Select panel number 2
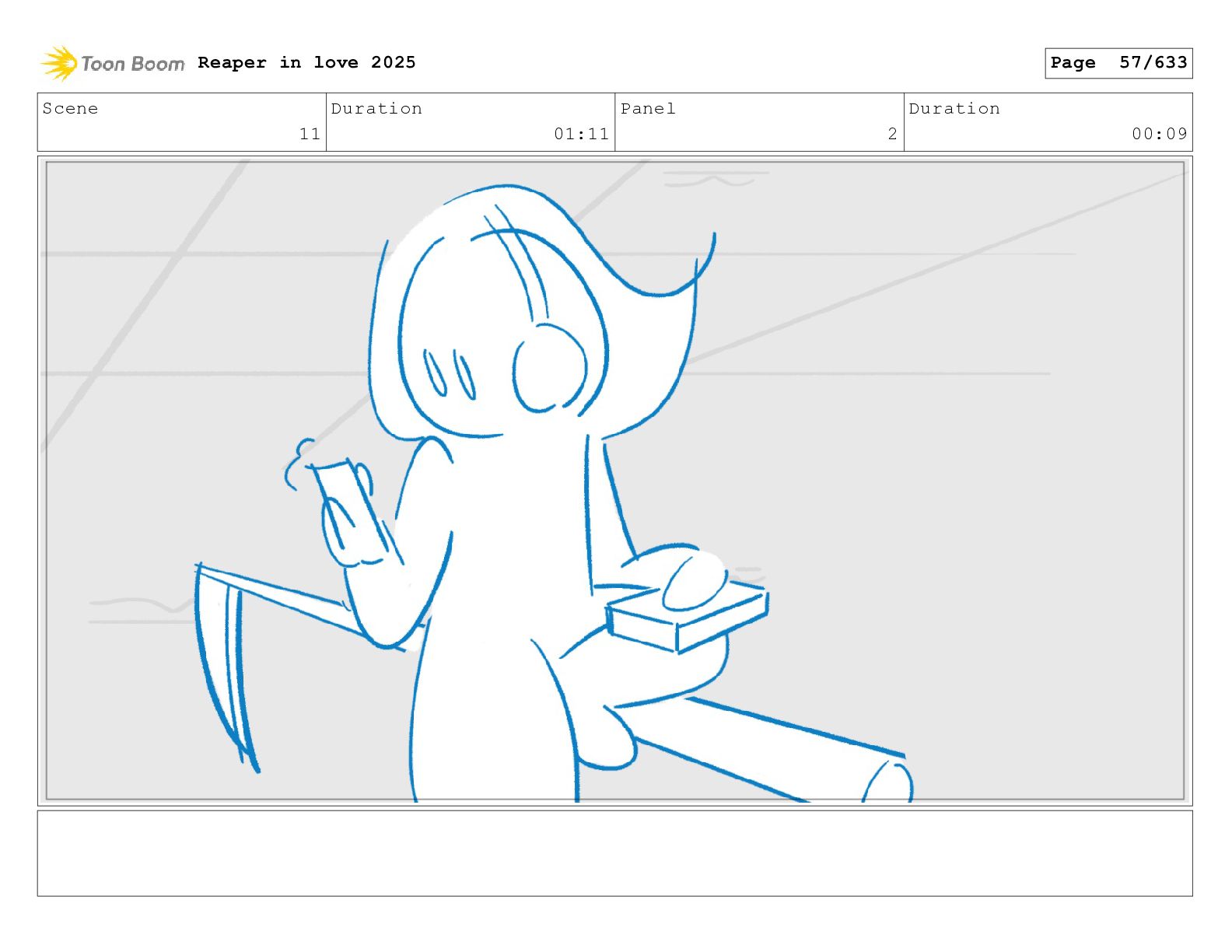 point(892,134)
